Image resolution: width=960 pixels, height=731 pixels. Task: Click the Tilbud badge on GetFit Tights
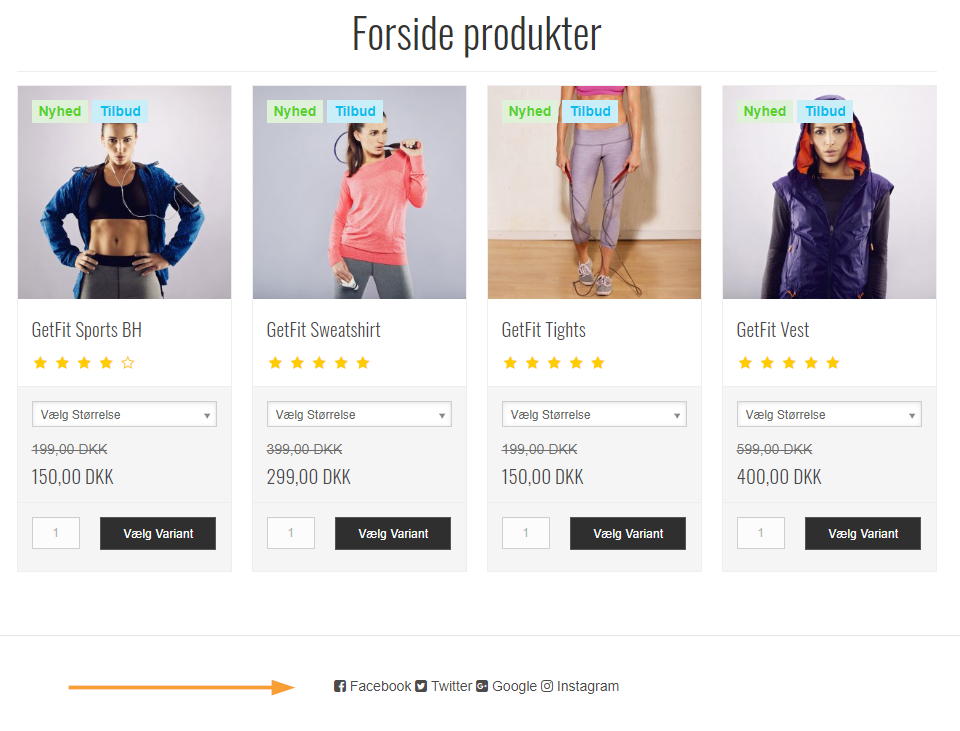click(x=590, y=111)
